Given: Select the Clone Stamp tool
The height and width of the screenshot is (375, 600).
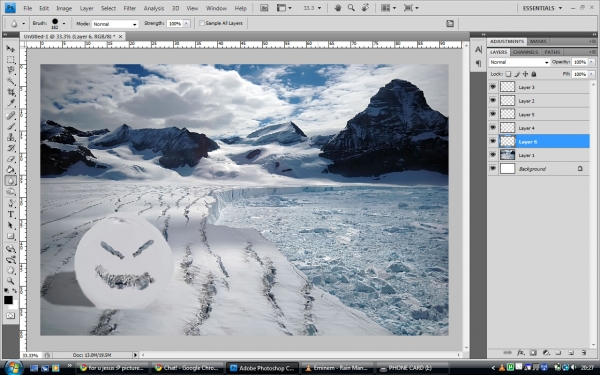Looking at the screenshot, I should (x=10, y=137).
